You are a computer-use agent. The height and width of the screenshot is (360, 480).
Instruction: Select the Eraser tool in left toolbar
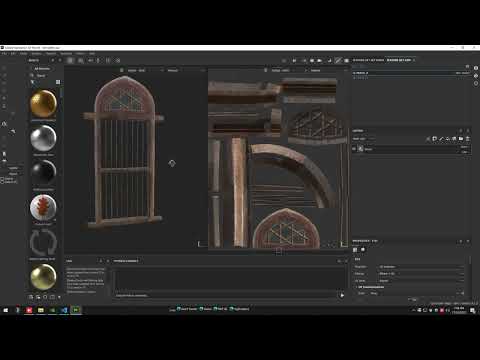click(4, 75)
